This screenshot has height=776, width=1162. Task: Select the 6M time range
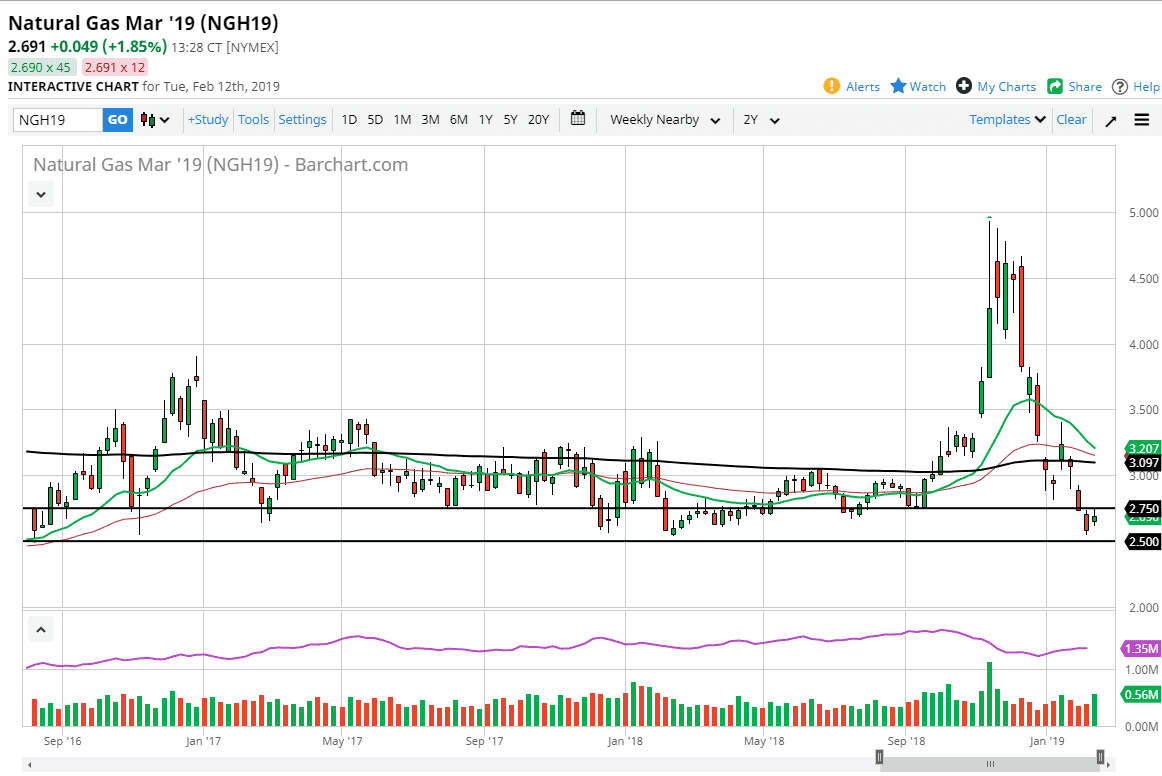[x=458, y=120]
